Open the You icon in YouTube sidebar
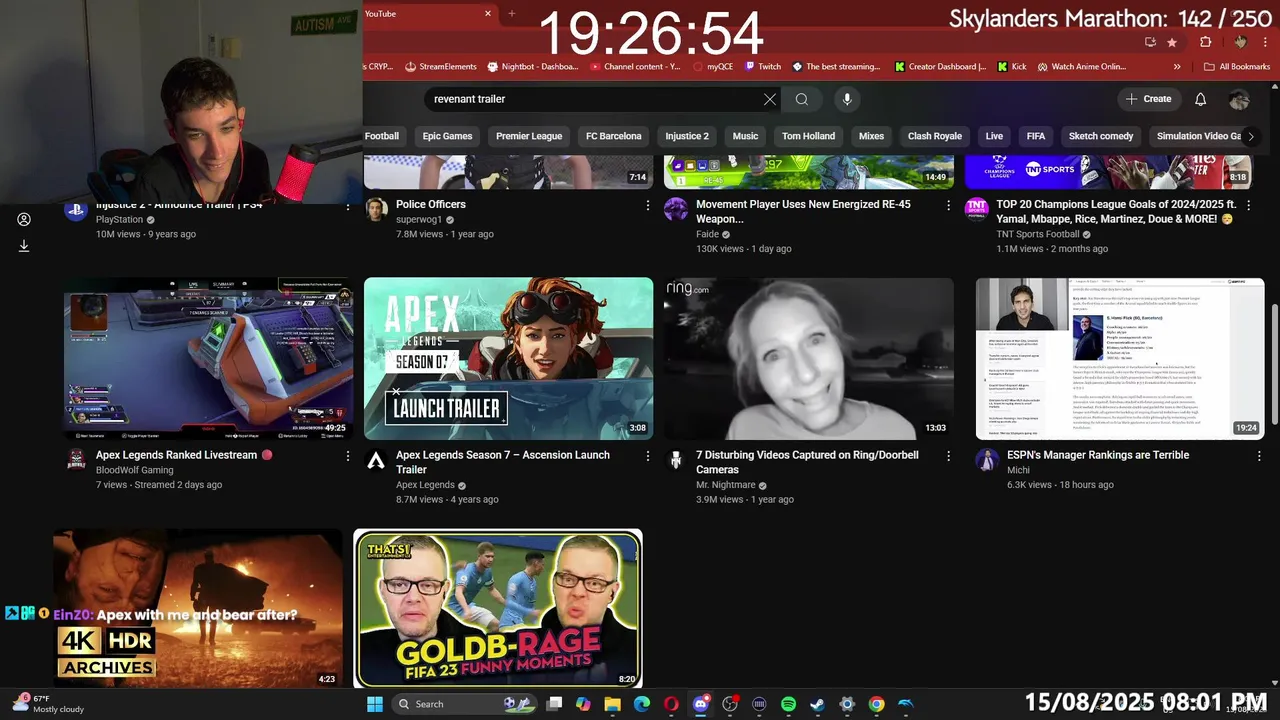The width and height of the screenshot is (1280, 720). pos(24,219)
